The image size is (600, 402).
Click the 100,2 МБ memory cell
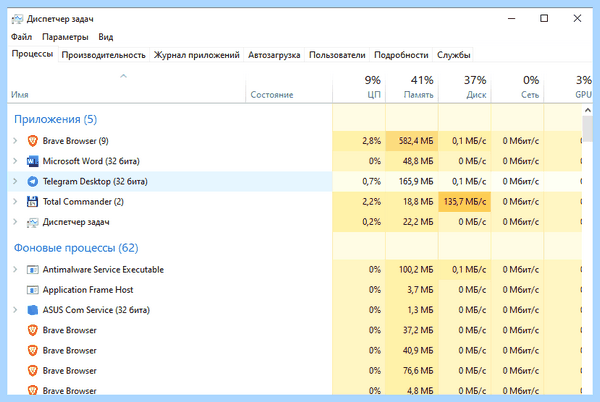[x=412, y=270]
